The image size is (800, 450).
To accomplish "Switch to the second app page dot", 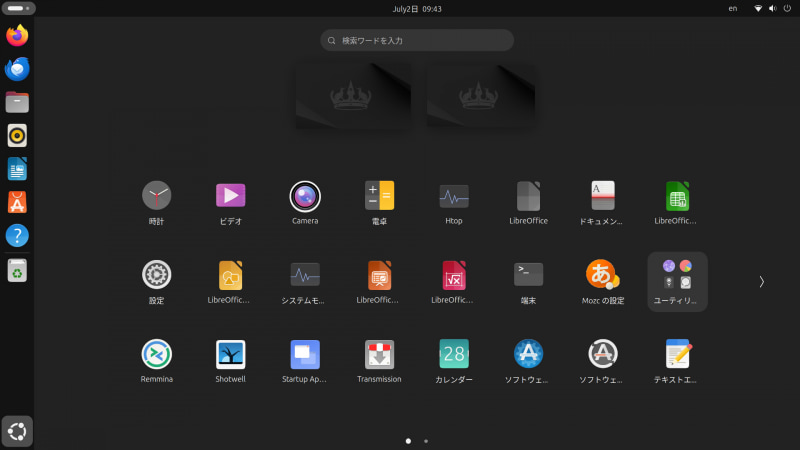I will (426, 441).
